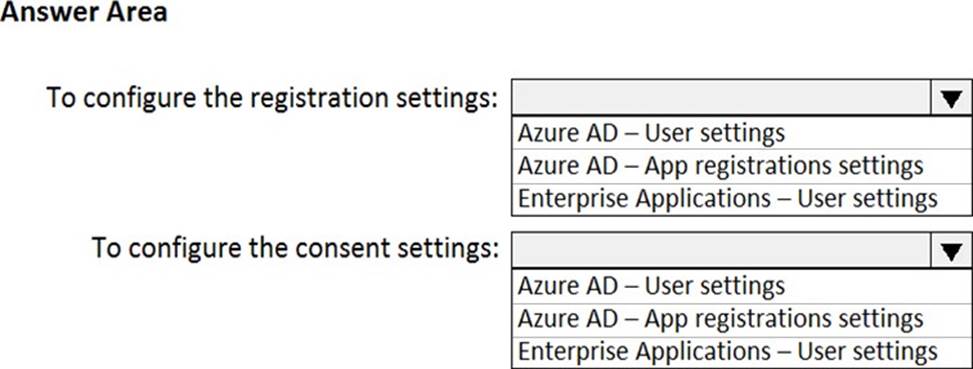Pick the middle option under consent settings
Image resolution: width=973 pixels, height=369 pixels.
pos(741,319)
